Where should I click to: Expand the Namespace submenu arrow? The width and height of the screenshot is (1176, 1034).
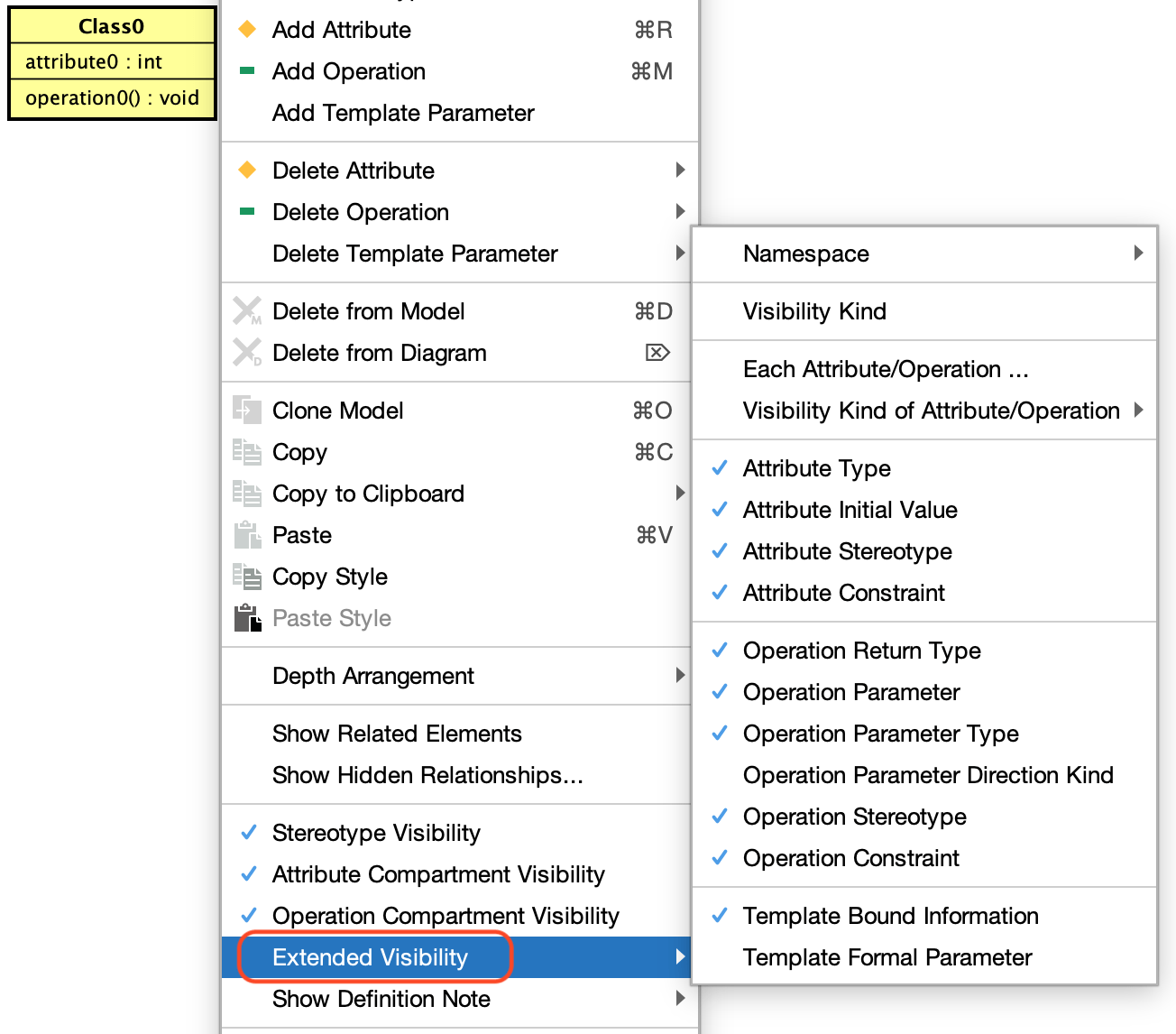coord(1139,254)
